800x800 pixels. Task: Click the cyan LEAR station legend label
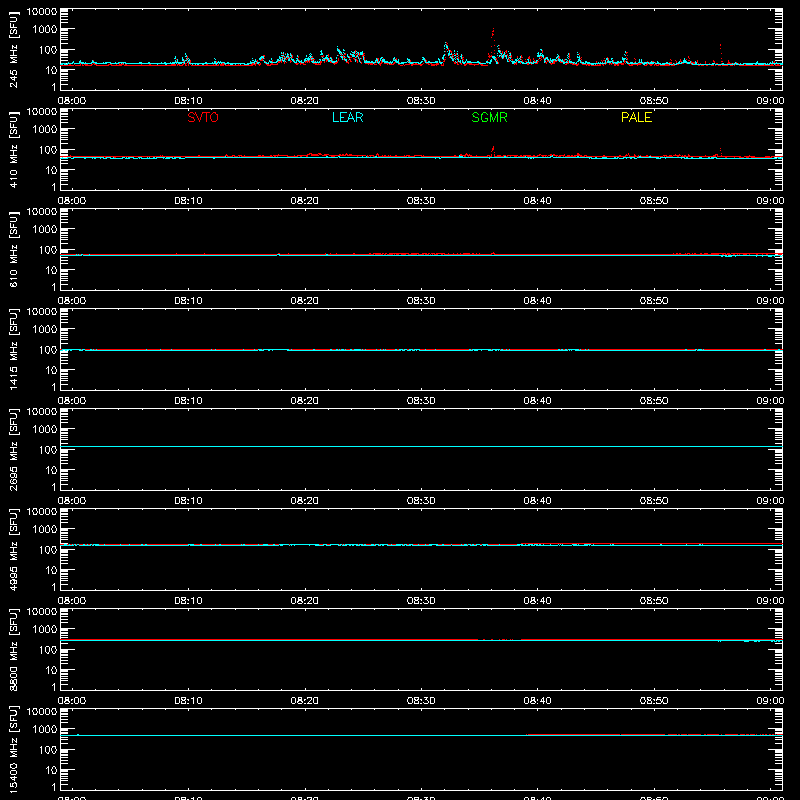347,117
